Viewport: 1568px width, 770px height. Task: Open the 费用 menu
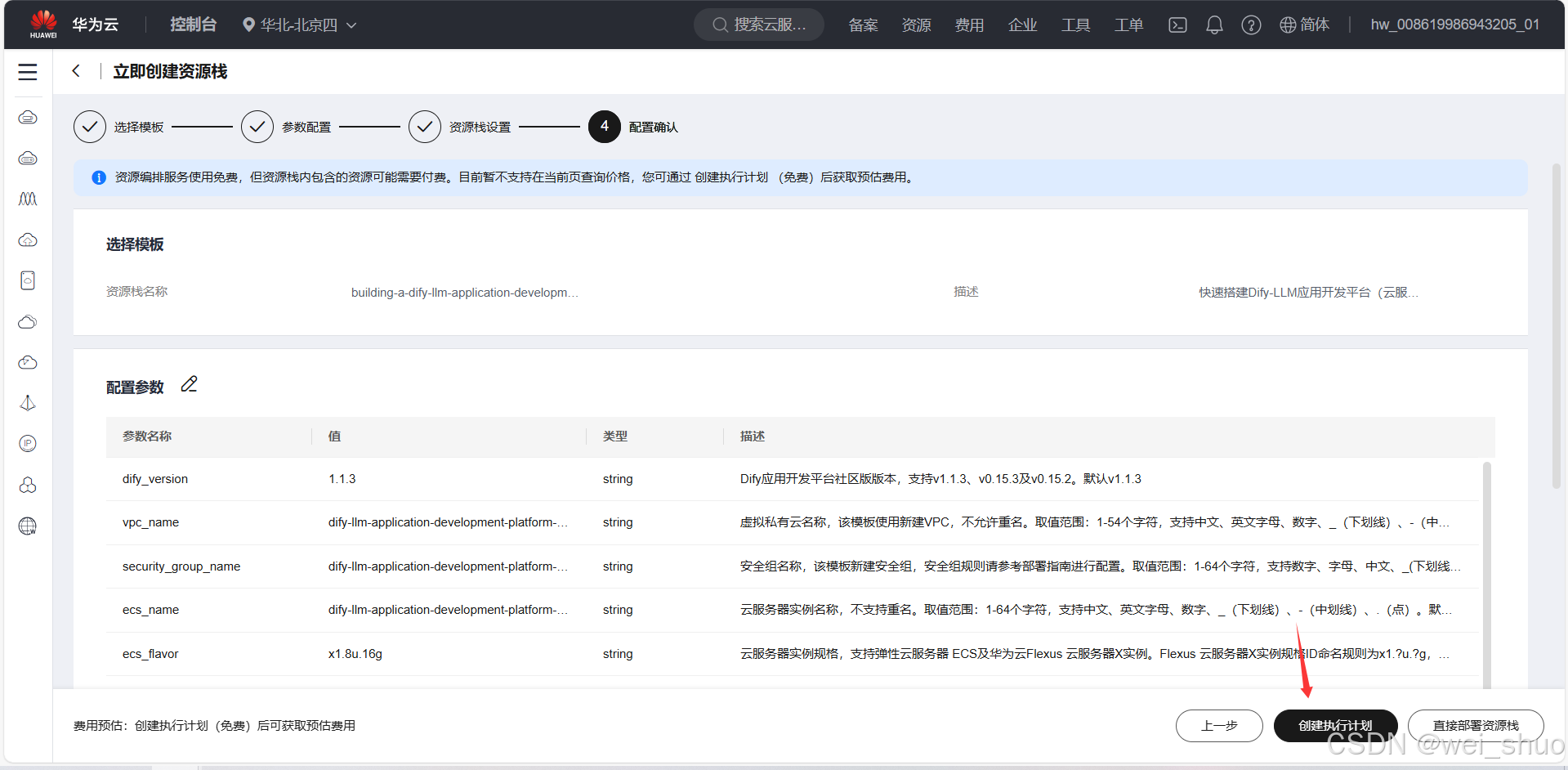(969, 25)
